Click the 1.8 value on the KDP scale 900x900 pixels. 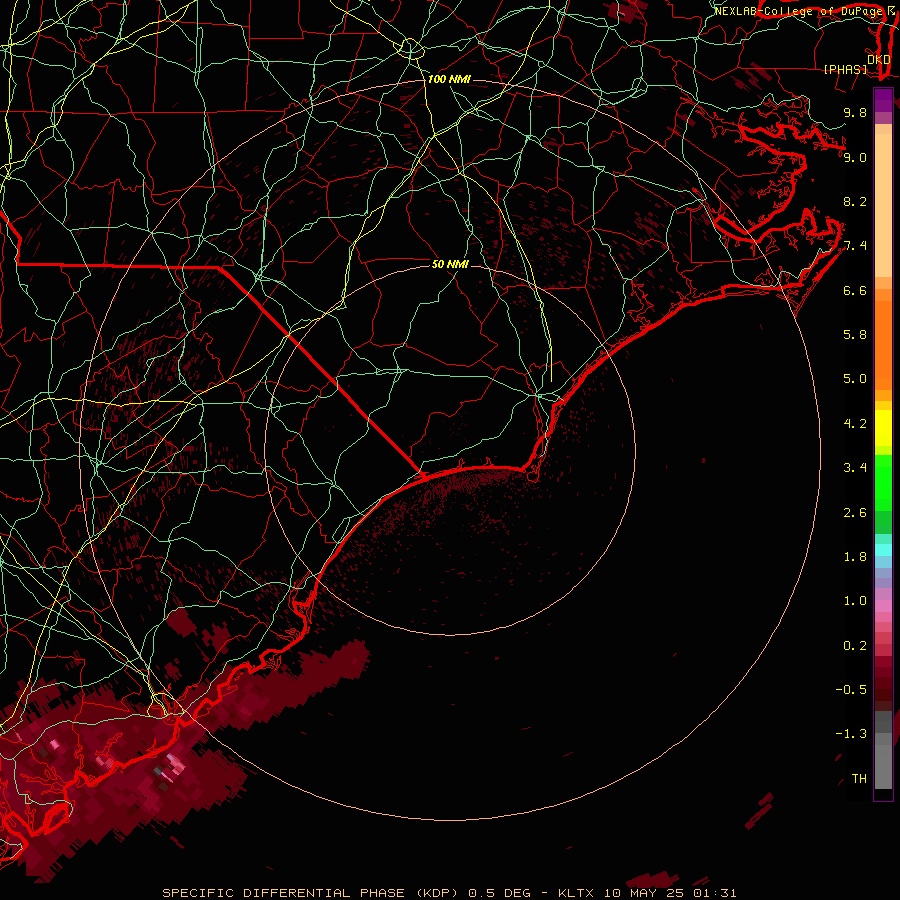coord(855,557)
